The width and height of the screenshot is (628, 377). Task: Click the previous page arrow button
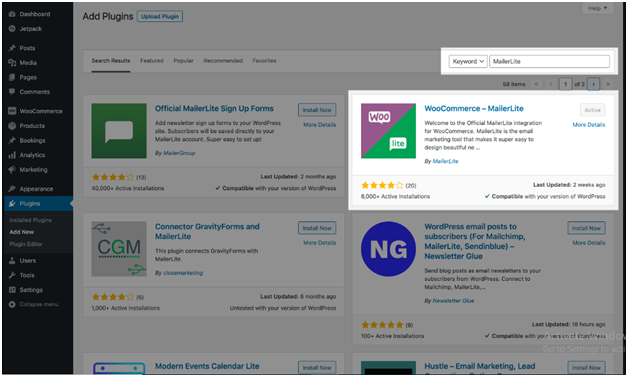pyautogui.click(x=551, y=84)
